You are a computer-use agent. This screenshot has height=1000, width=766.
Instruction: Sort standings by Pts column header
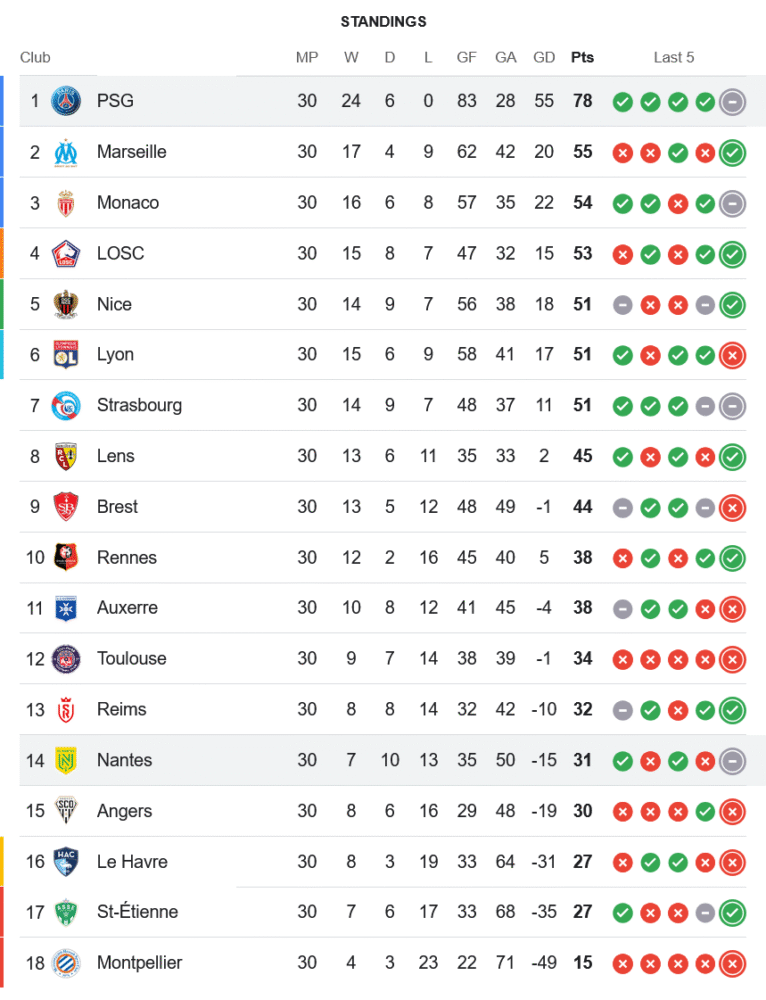(x=582, y=57)
